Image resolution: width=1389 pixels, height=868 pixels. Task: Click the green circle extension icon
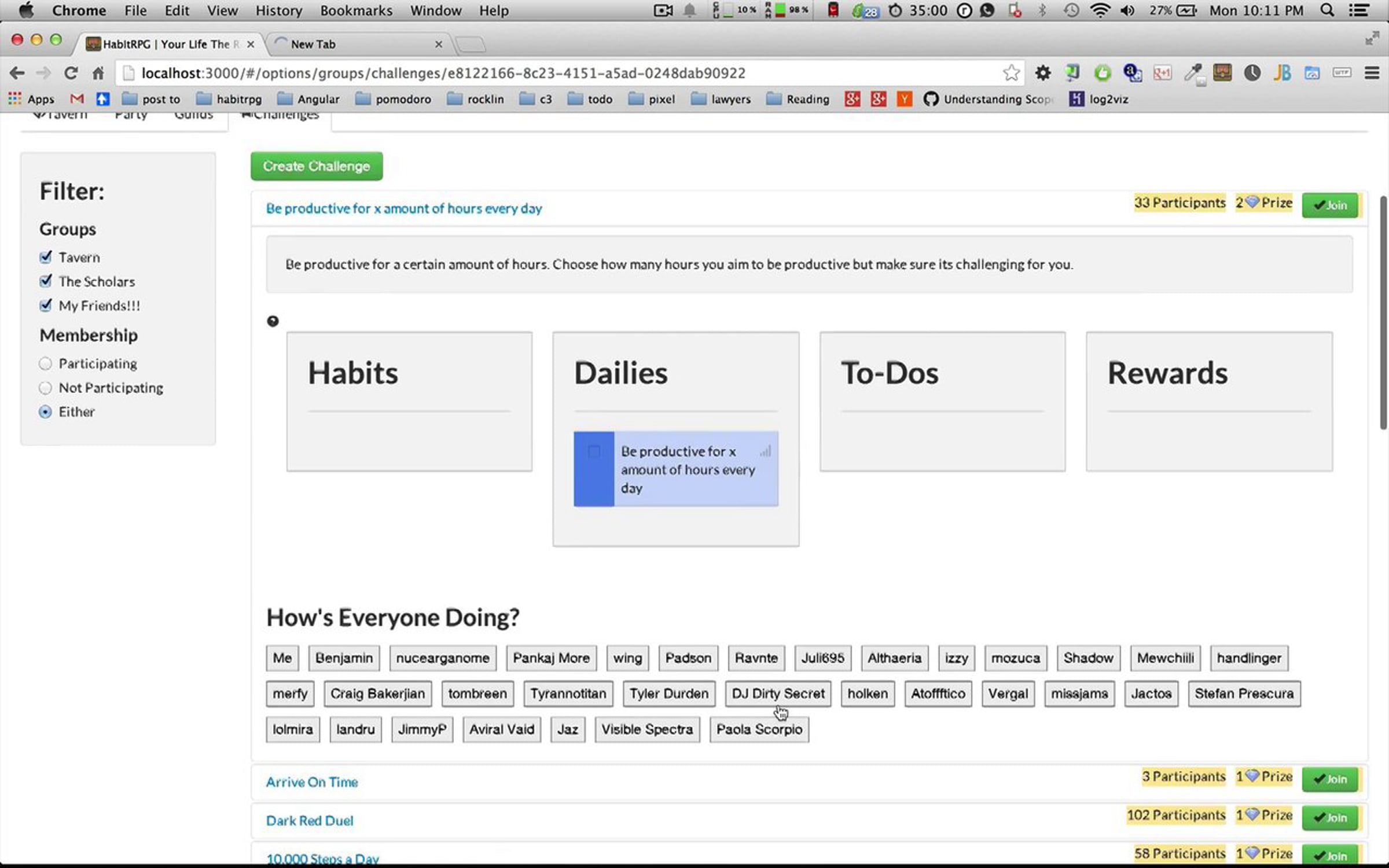1103,73
